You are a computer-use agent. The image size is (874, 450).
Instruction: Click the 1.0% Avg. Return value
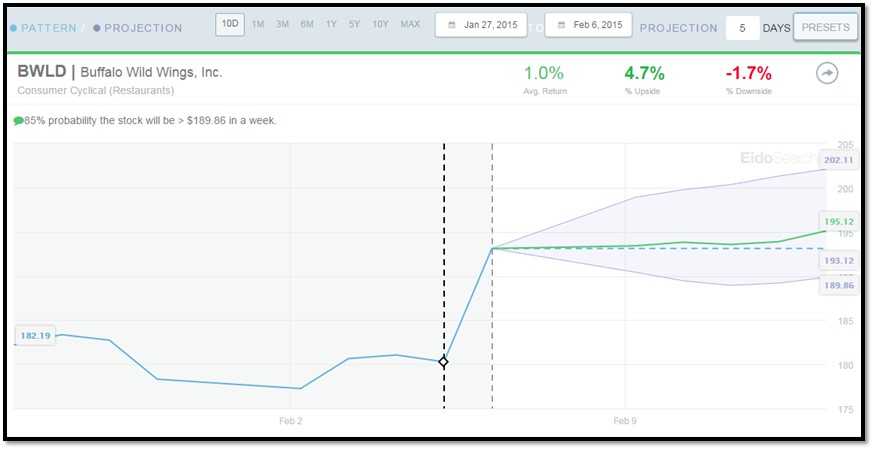[x=543, y=73]
